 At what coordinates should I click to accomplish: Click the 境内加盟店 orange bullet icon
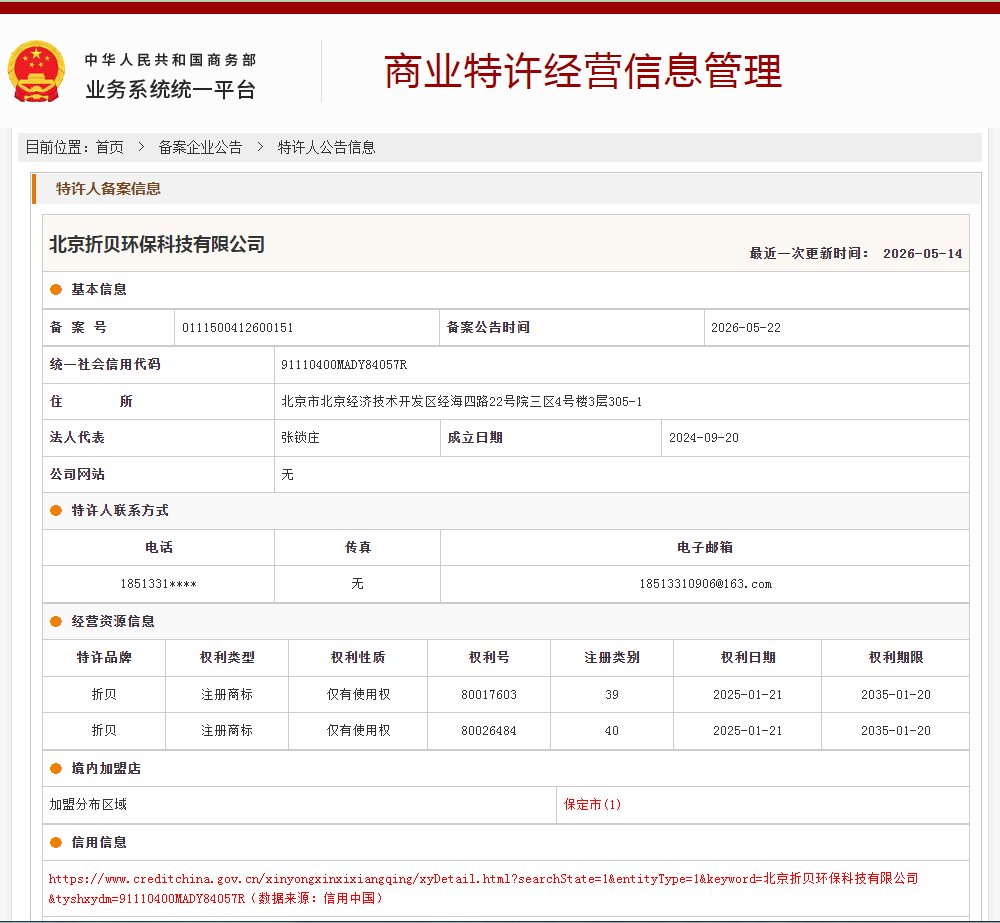coord(56,769)
